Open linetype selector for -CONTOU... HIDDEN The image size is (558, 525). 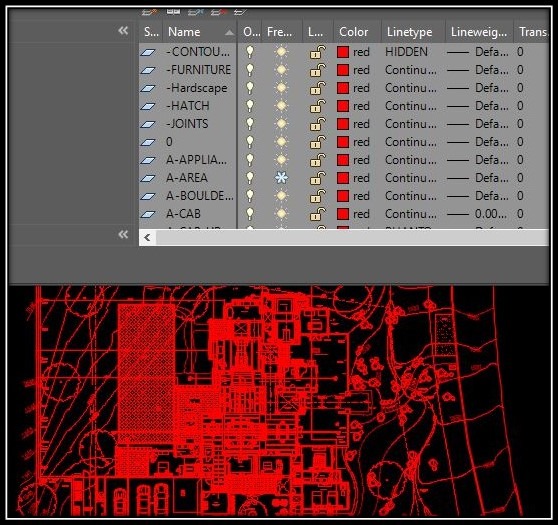point(406,52)
